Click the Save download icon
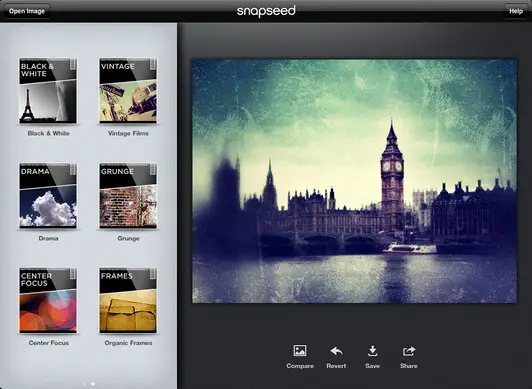Image resolution: width=532 pixels, height=389 pixels. coord(373,351)
